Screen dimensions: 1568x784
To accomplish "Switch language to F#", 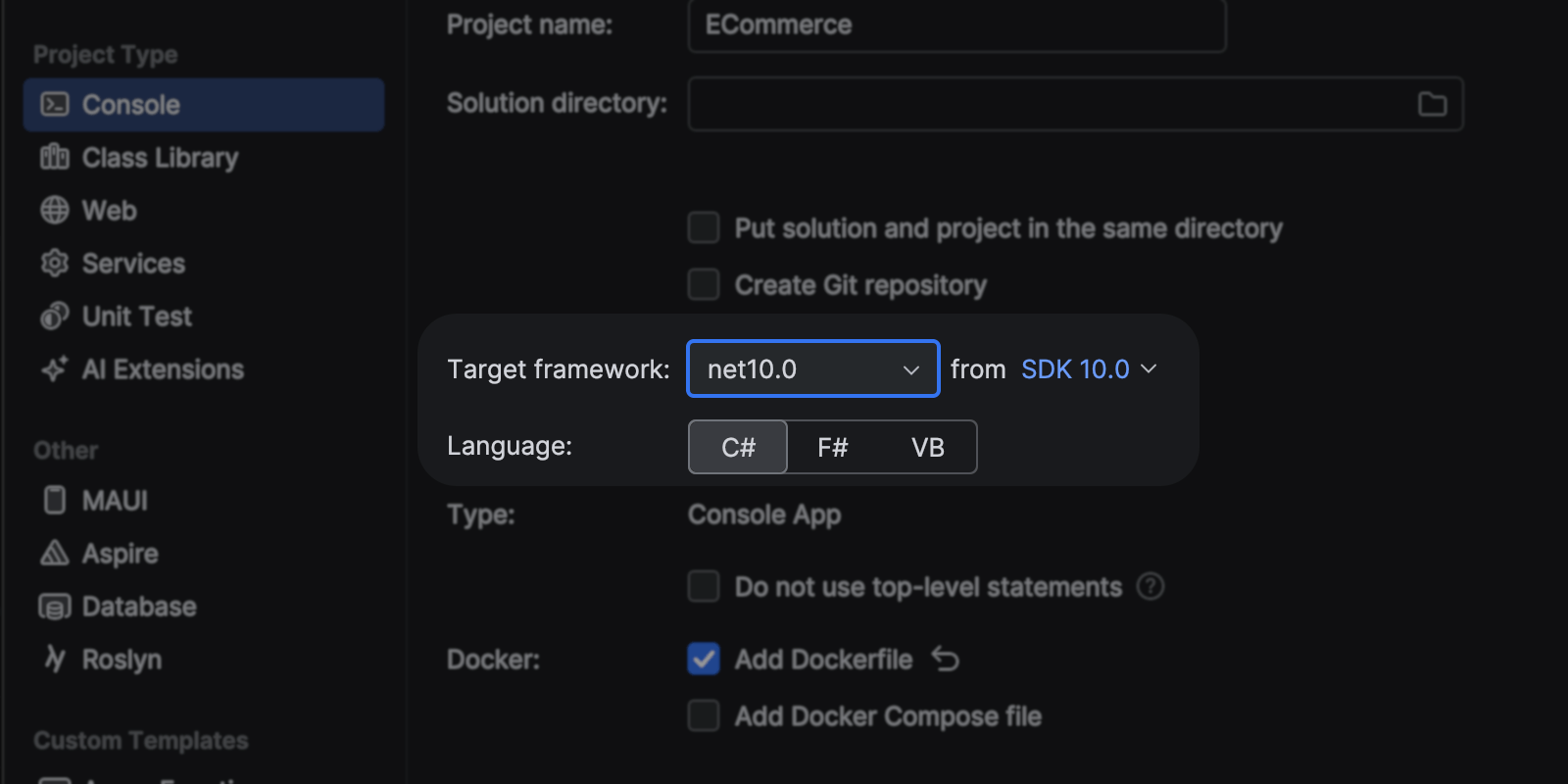I will pos(832,447).
